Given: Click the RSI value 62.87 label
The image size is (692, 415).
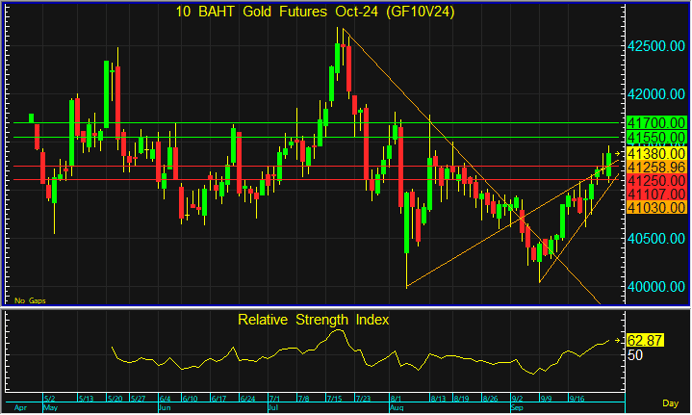Looking at the screenshot, I should 643,340.
